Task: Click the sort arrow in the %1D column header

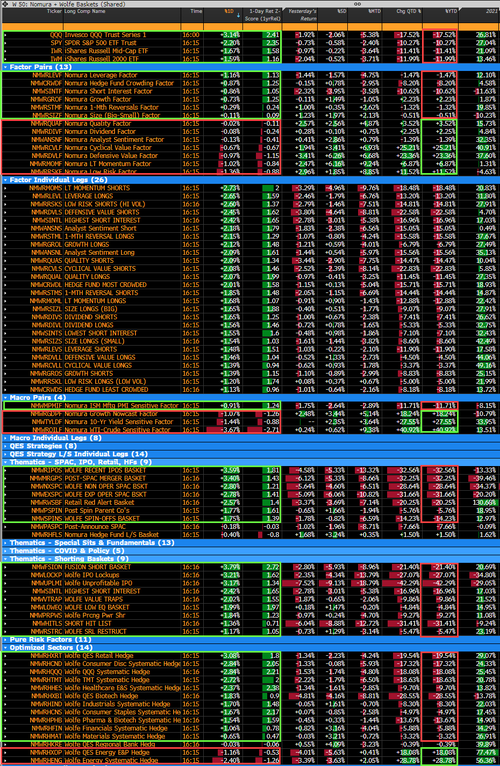Action: 238,15
